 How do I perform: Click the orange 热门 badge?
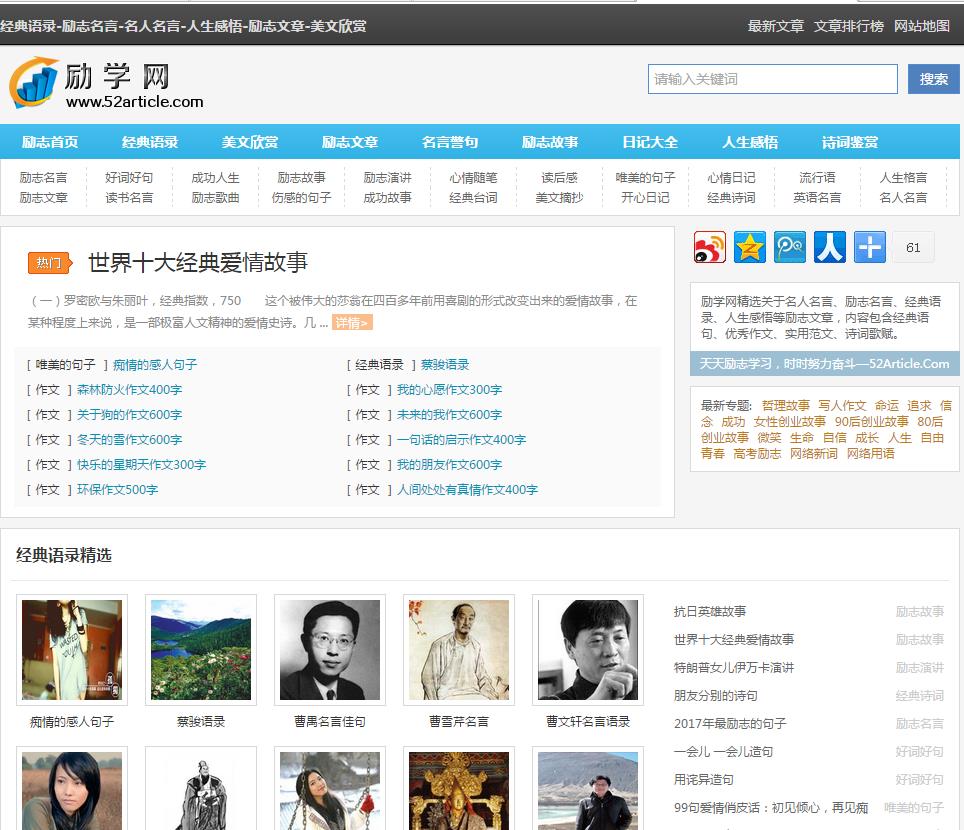point(49,263)
